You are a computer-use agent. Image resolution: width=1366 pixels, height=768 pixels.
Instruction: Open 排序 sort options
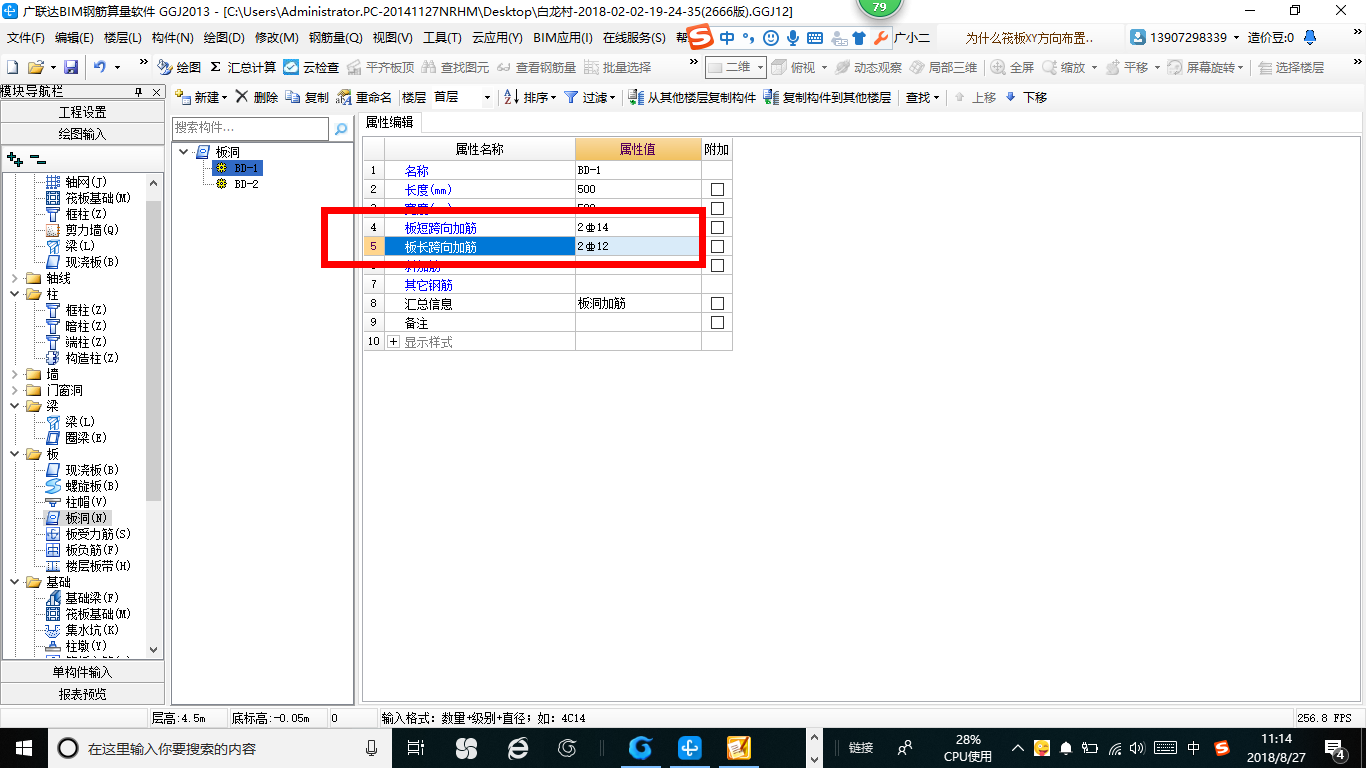tap(530, 97)
